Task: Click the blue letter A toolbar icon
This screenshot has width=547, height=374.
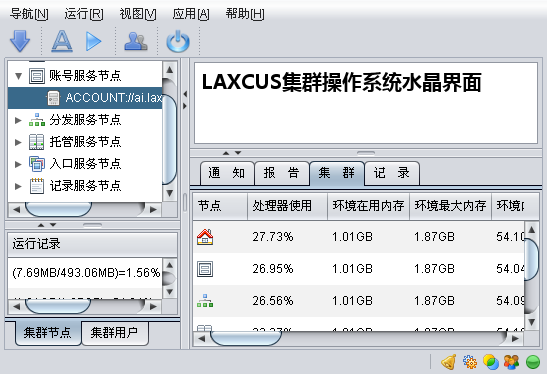Action: [x=62, y=41]
